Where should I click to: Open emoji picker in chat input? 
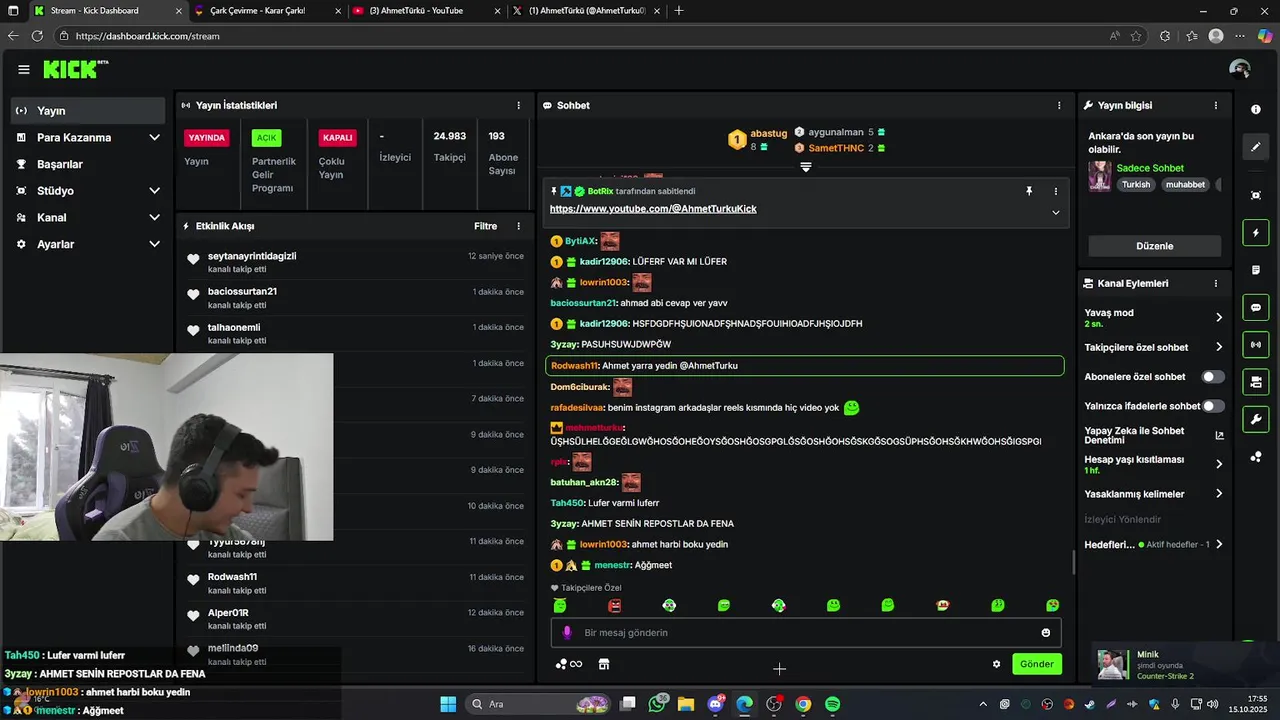point(1046,633)
